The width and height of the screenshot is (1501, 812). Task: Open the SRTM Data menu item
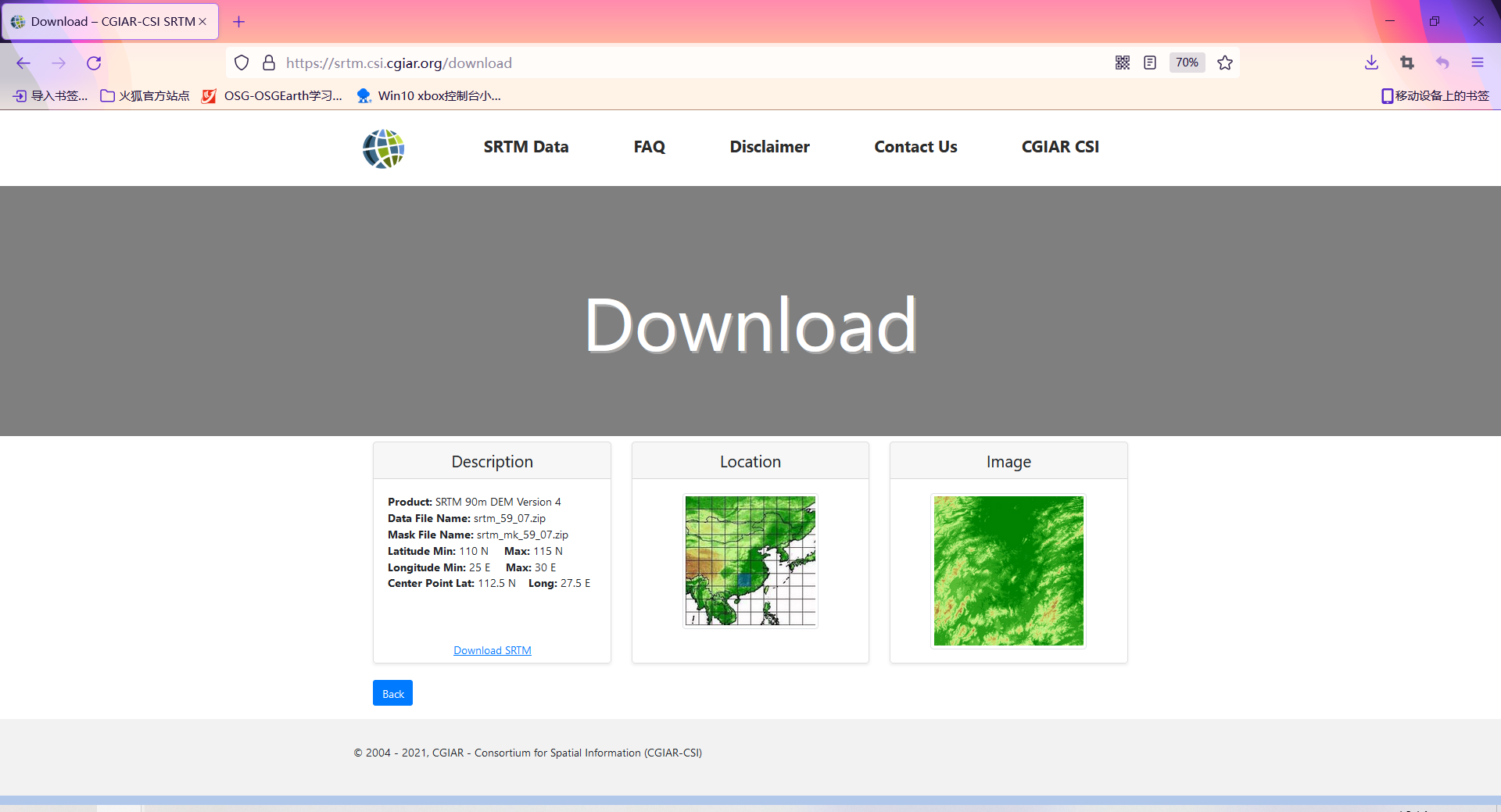pyautogui.click(x=525, y=147)
